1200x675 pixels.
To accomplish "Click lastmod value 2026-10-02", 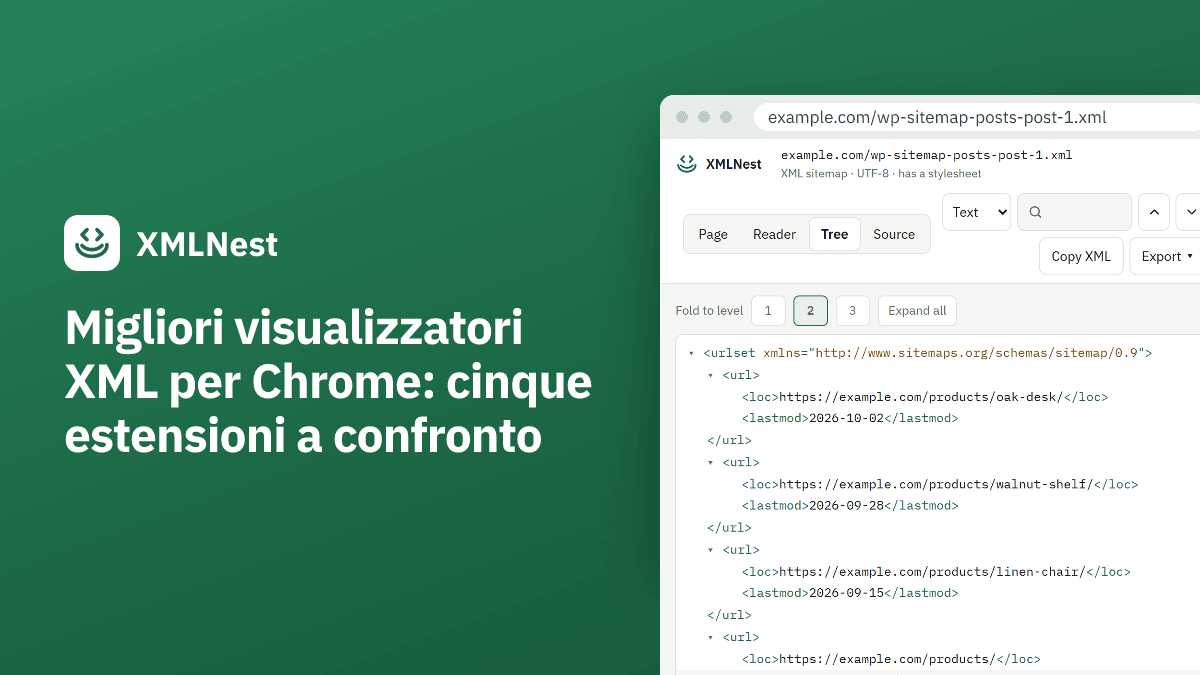I will pyautogui.click(x=847, y=418).
